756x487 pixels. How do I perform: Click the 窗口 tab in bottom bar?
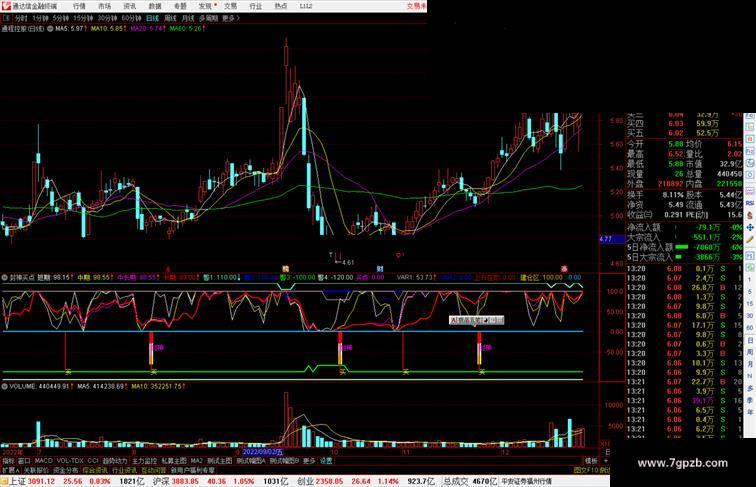pos(25,461)
